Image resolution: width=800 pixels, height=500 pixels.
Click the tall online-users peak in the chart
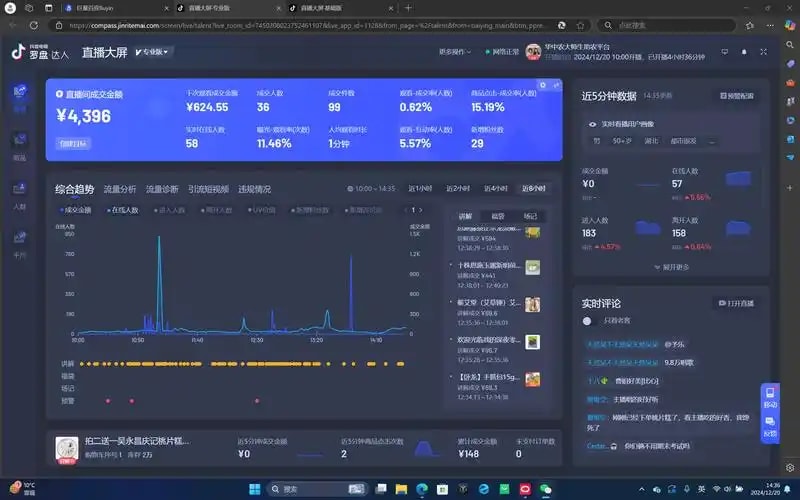click(x=159, y=238)
